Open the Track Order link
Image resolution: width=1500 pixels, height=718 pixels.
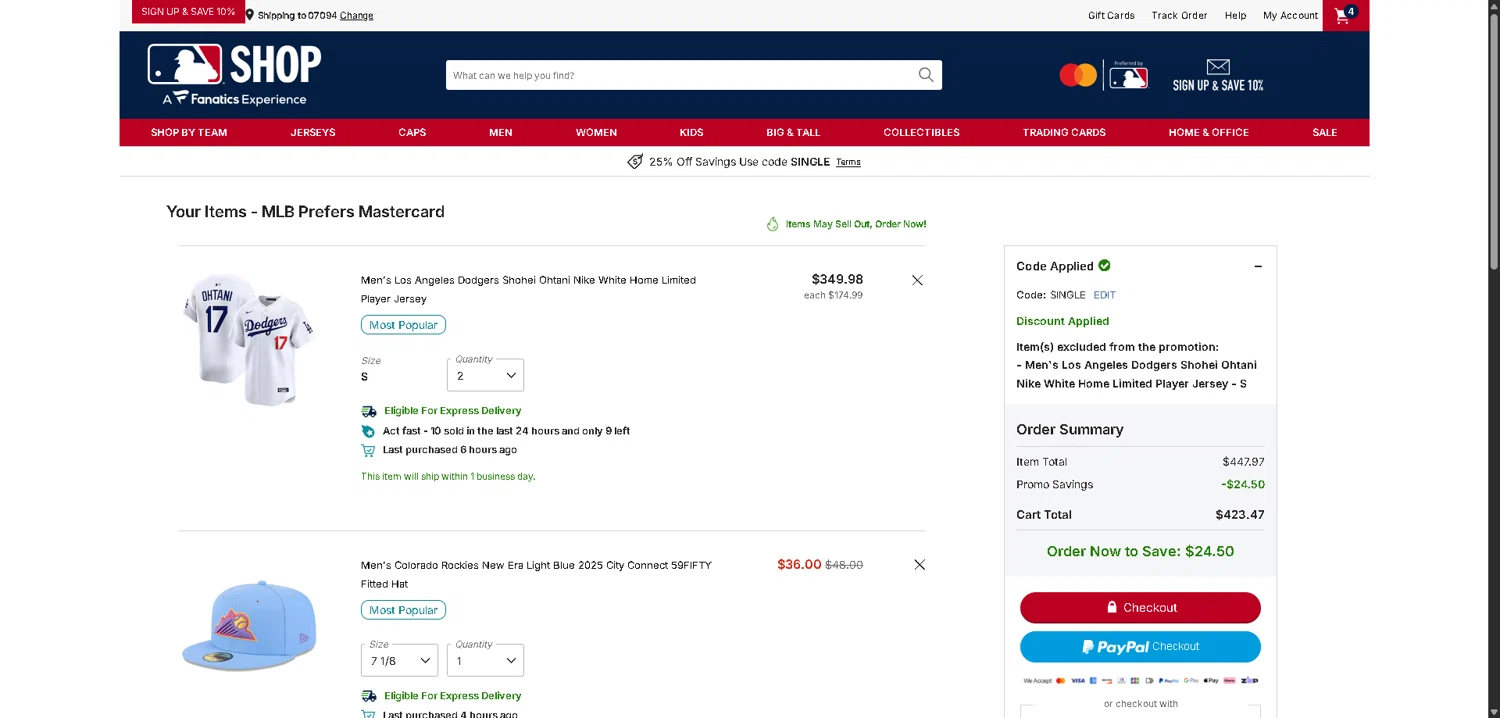1179,15
